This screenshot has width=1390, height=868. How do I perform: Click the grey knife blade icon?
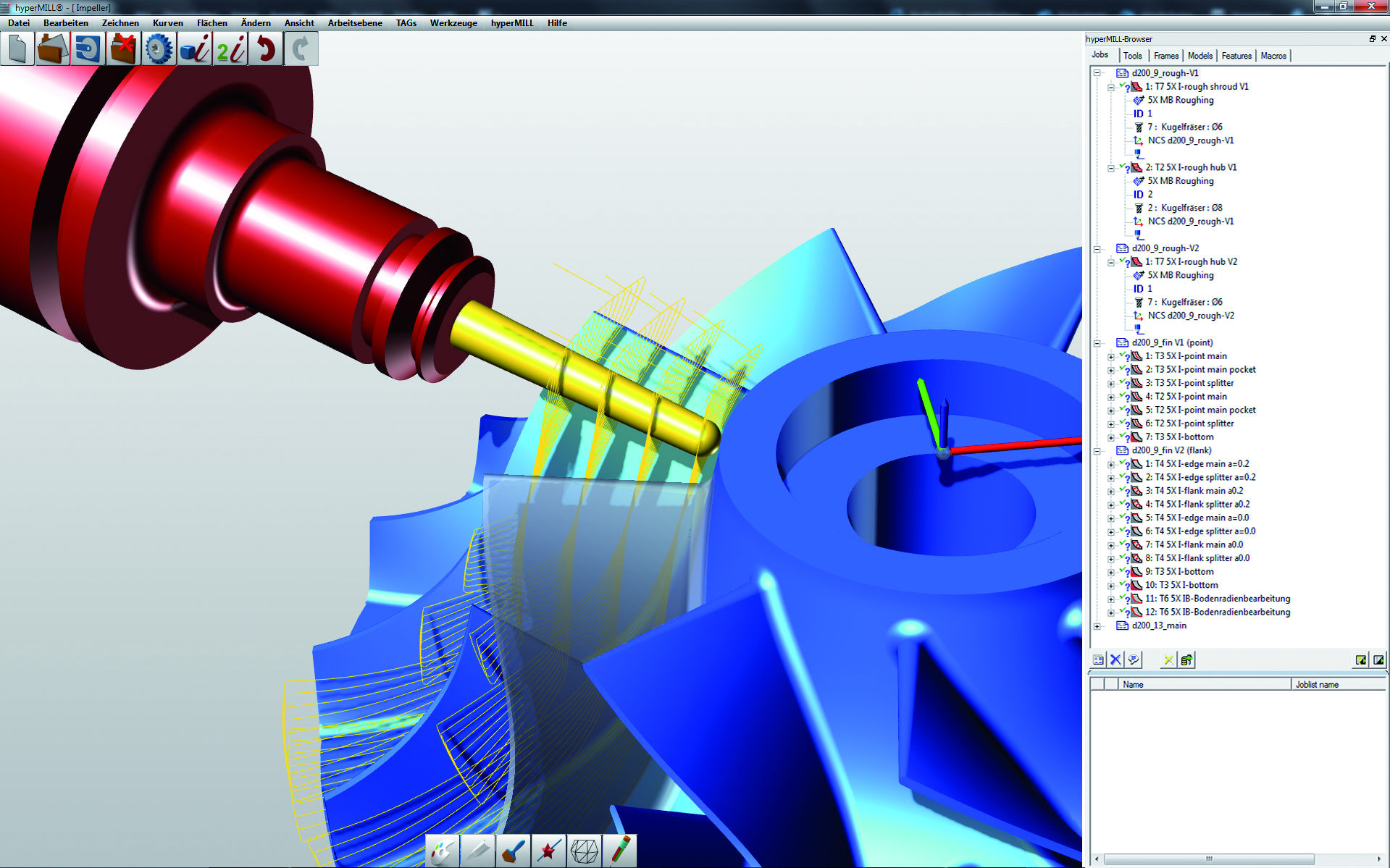(x=477, y=851)
